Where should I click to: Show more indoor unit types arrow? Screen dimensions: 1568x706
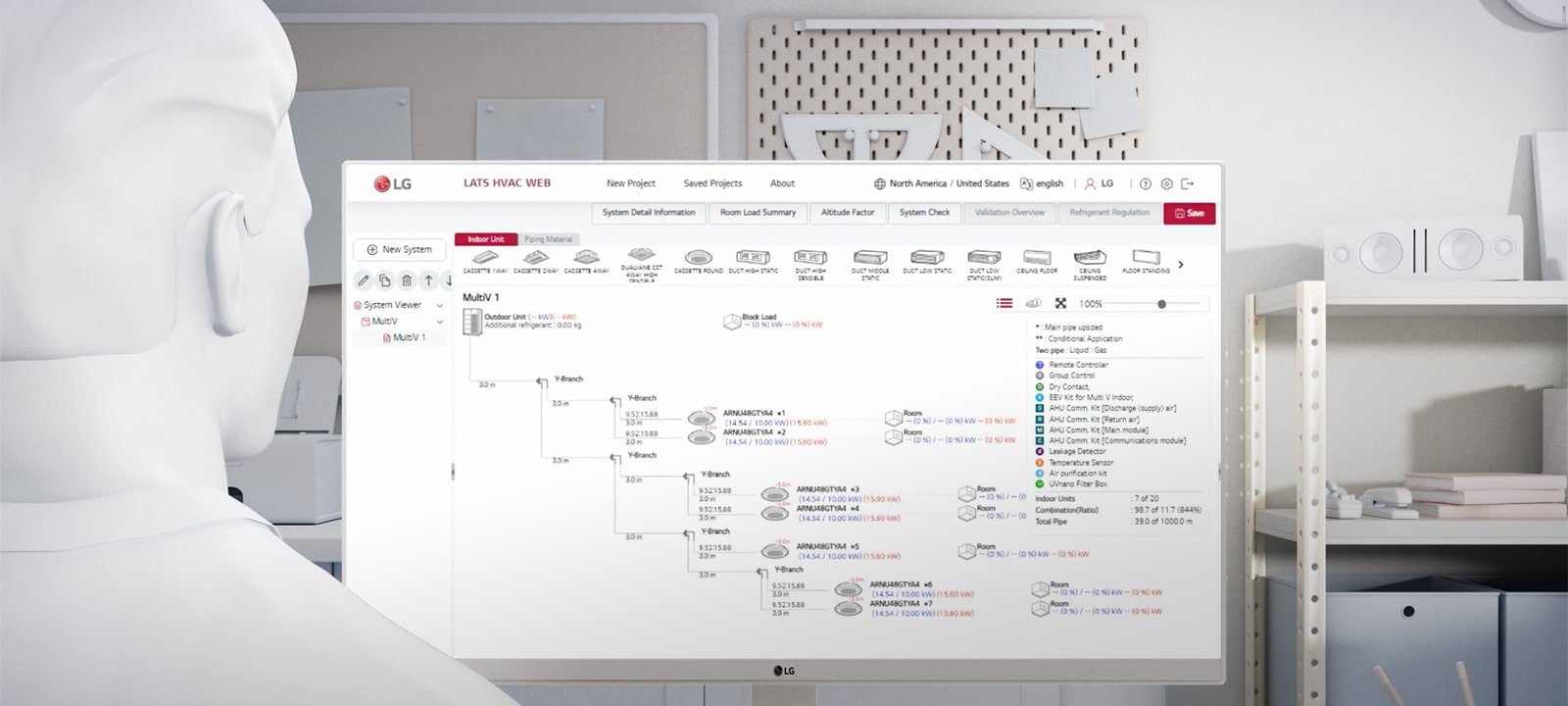1181,264
